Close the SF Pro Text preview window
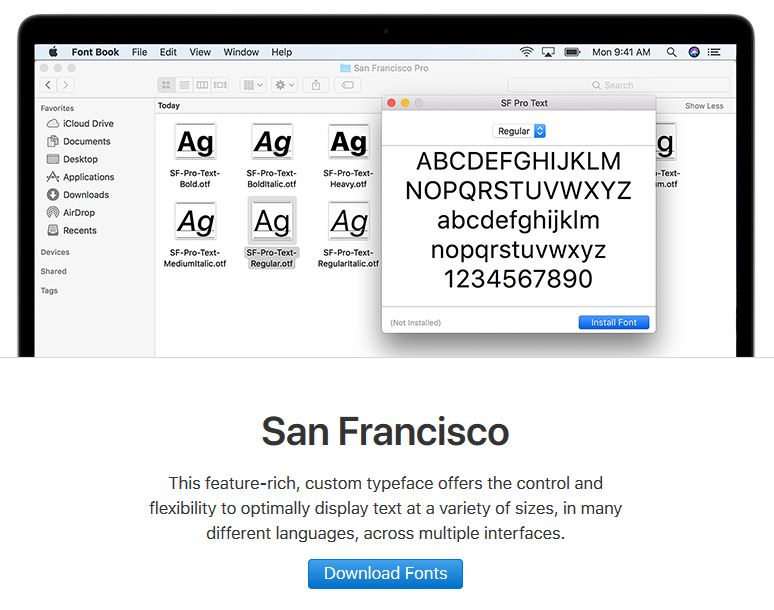 click(x=391, y=103)
